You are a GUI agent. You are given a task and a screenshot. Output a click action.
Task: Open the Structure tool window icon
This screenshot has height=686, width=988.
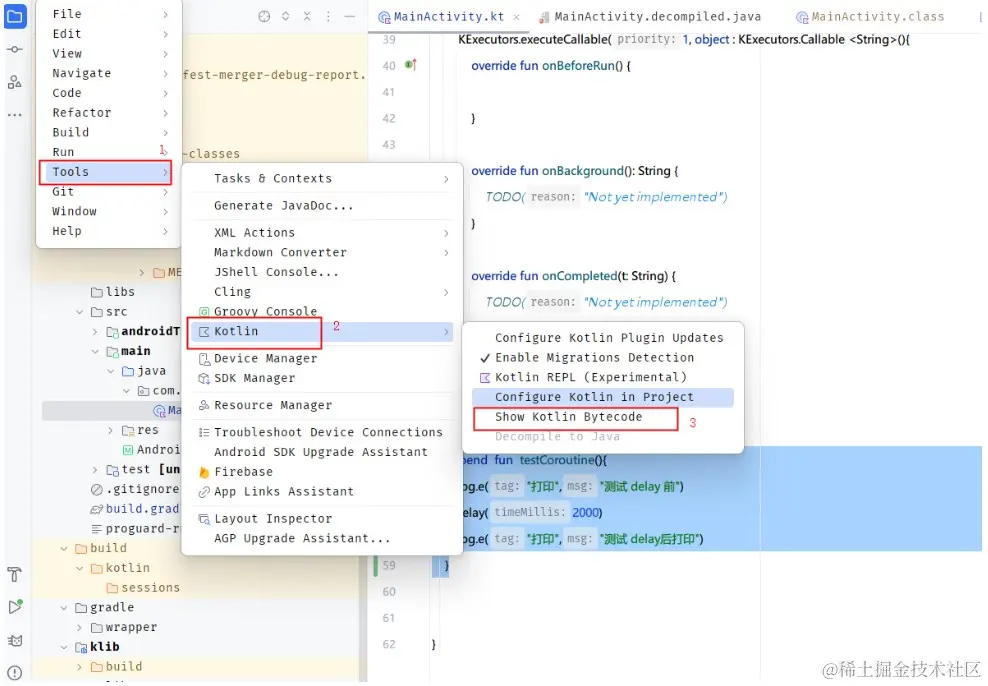(x=14, y=82)
